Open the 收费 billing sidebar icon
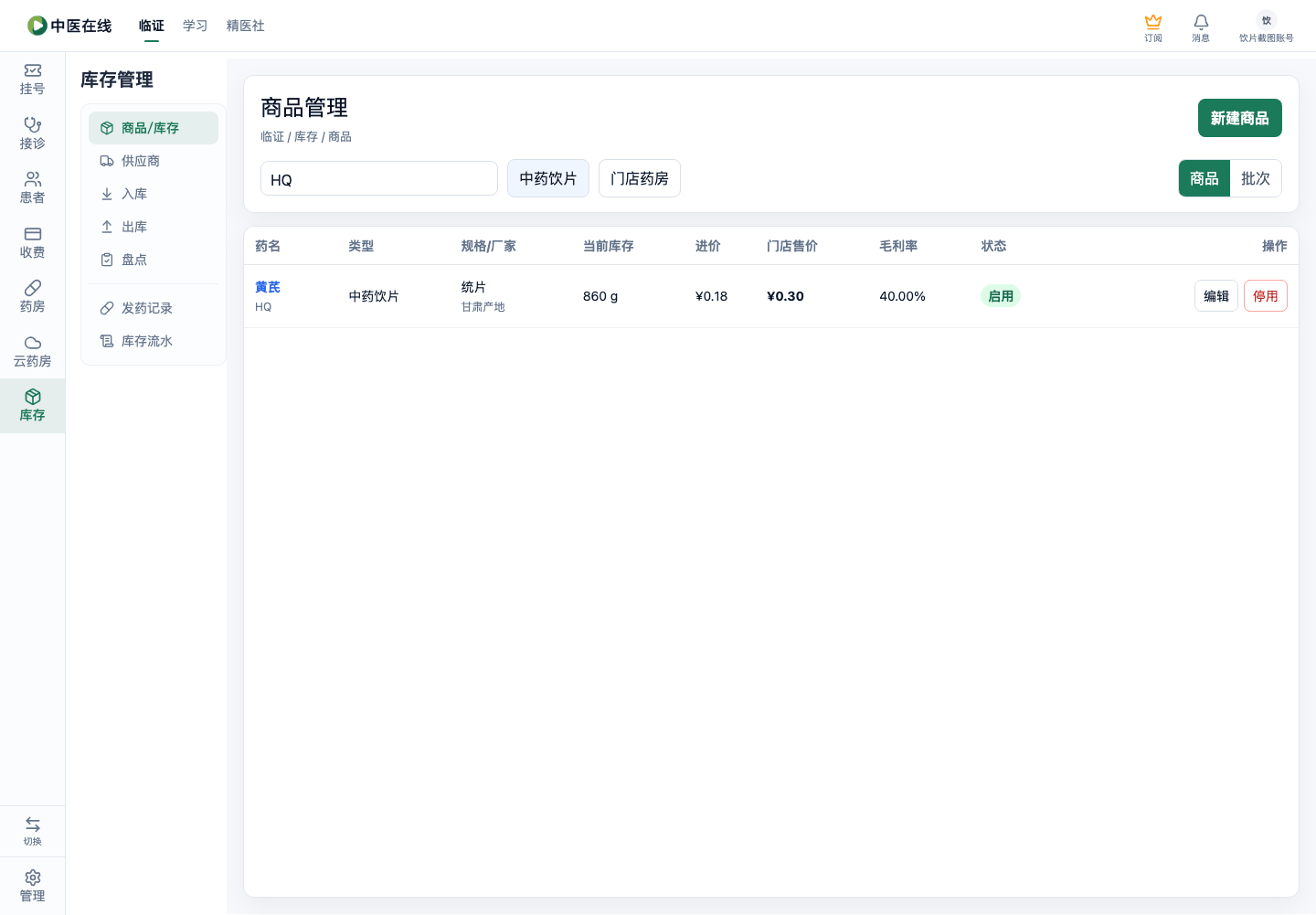This screenshot has height=915, width=1316. 33,234
